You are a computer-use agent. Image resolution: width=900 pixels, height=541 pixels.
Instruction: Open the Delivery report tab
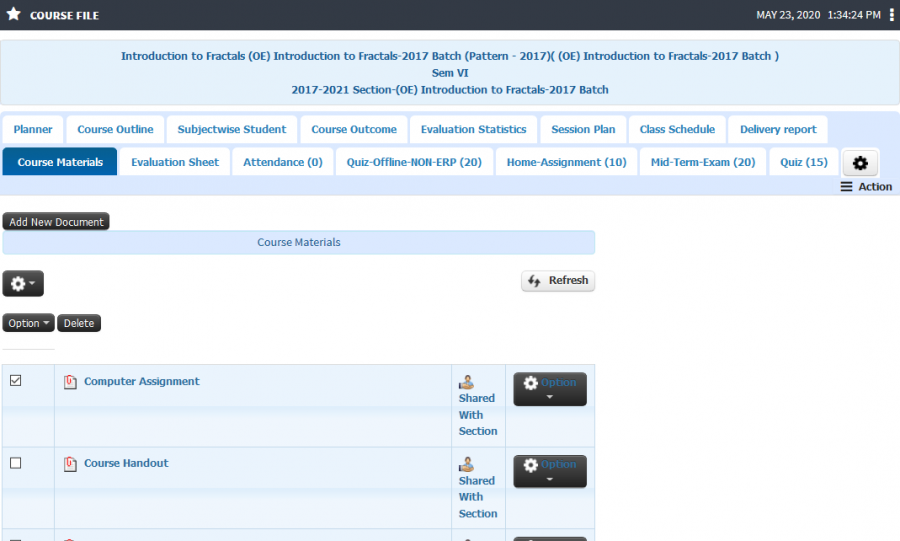778,129
